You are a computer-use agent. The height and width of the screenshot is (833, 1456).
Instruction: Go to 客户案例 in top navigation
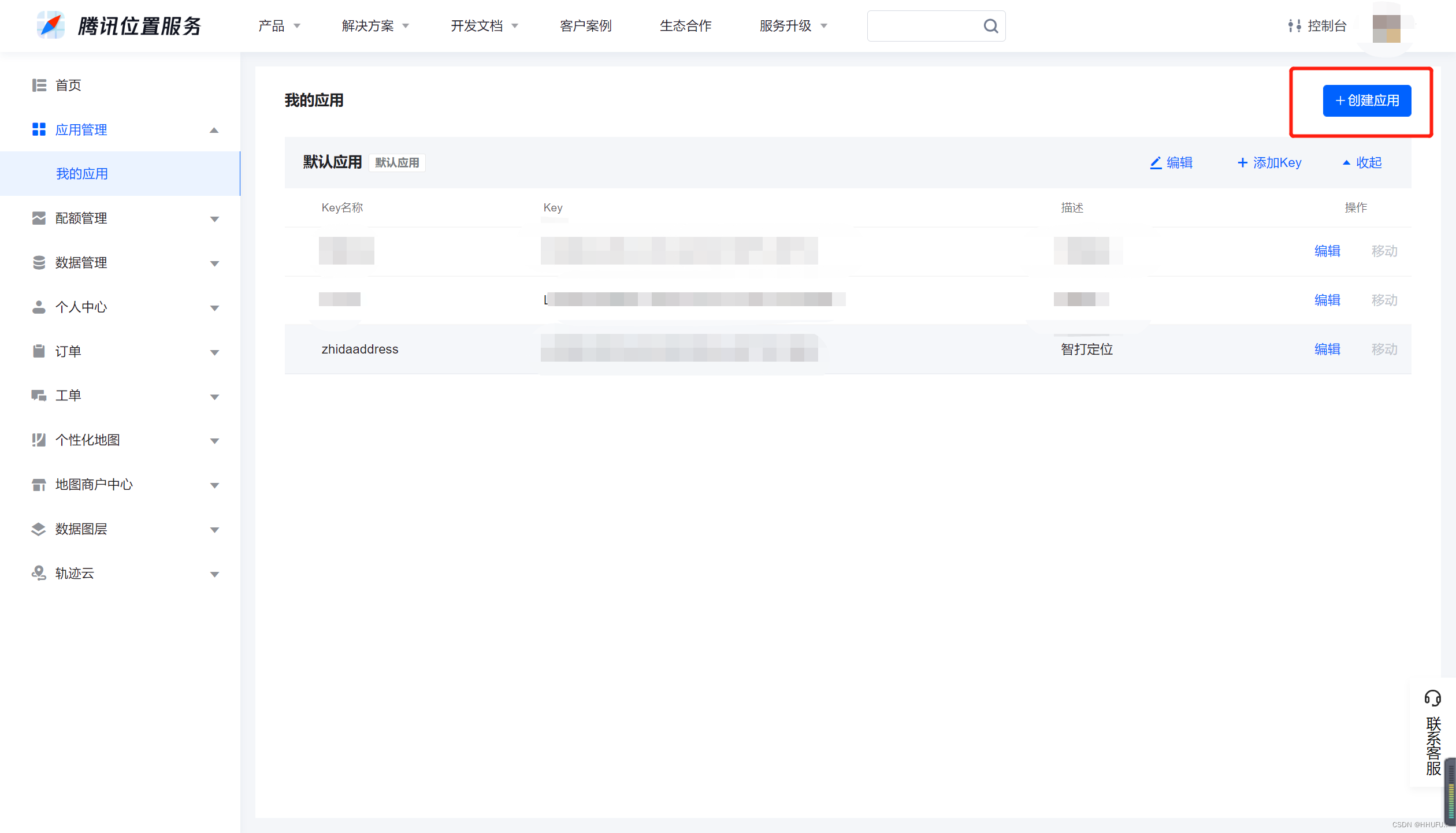coord(585,26)
